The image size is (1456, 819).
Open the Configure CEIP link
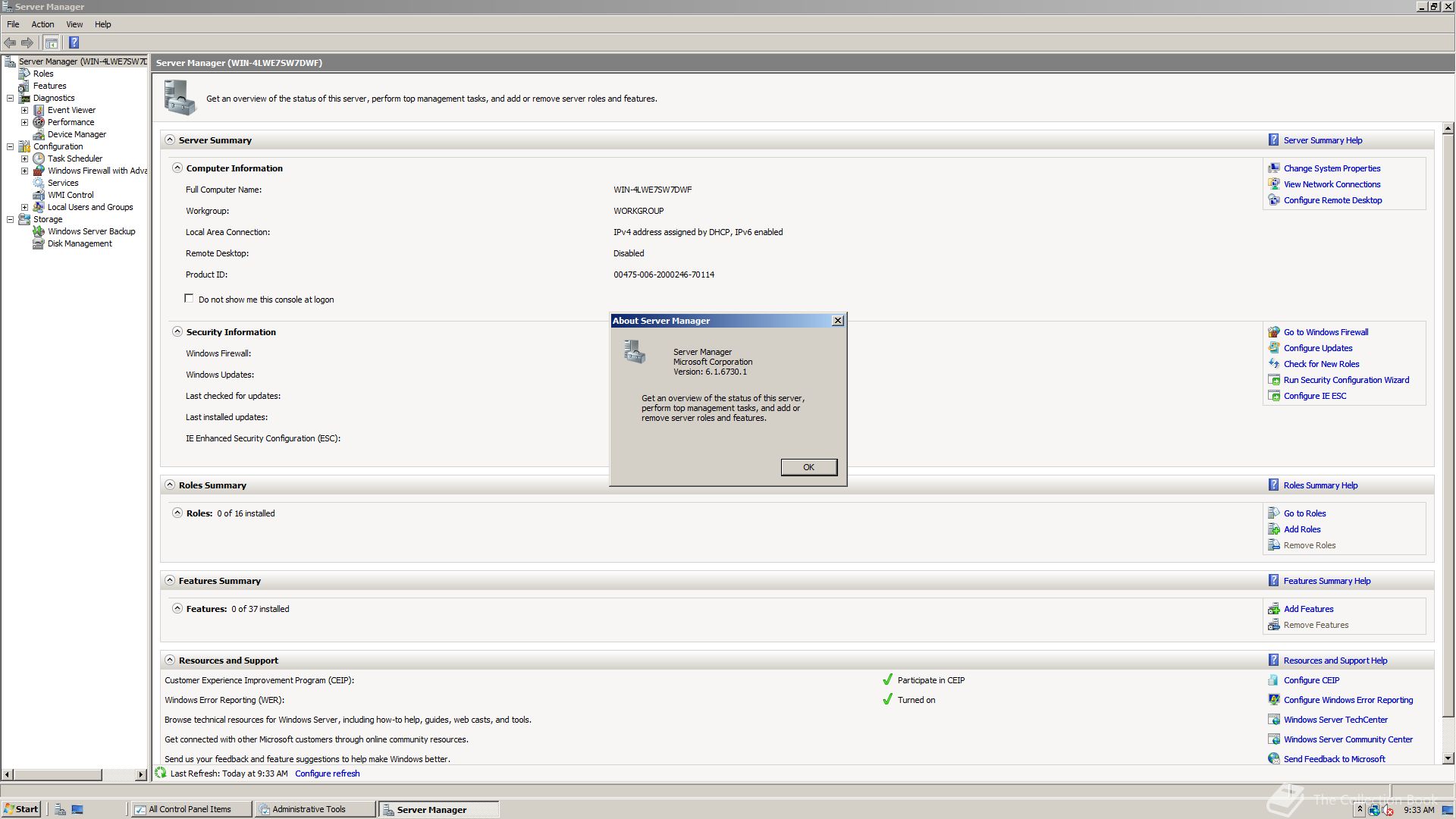click(x=1311, y=680)
